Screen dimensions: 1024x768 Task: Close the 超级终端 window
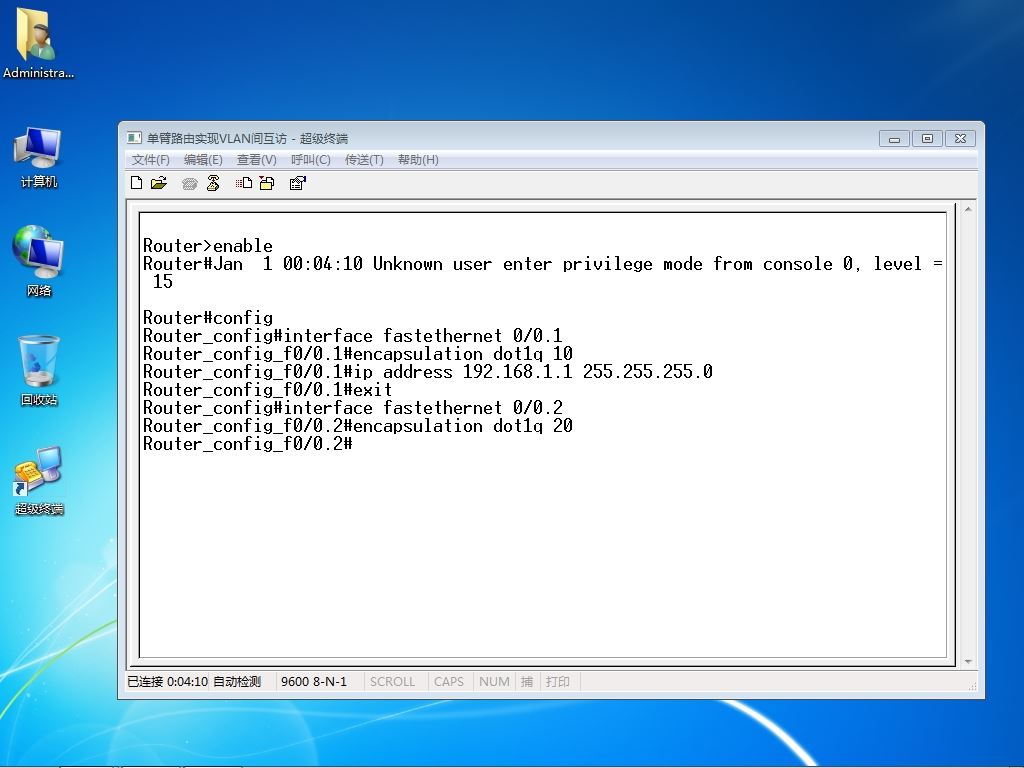[x=960, y=138]
